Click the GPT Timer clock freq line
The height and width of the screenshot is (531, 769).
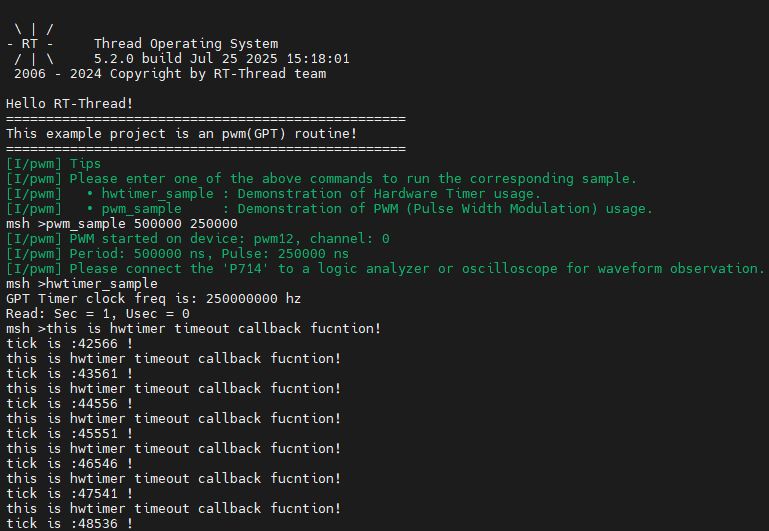tap(154, 298)
